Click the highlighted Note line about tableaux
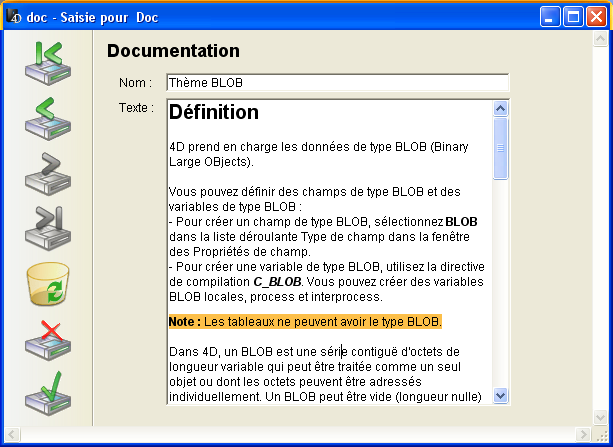The height and width of the screenshot is (447, 613). pyautogui.click(x=305, y=322)
